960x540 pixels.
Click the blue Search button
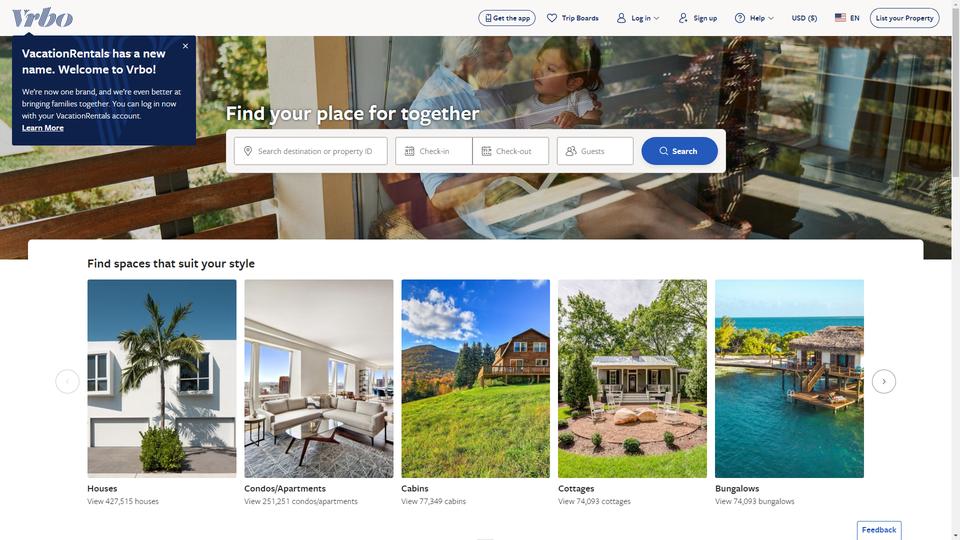[x=680, y=151]
